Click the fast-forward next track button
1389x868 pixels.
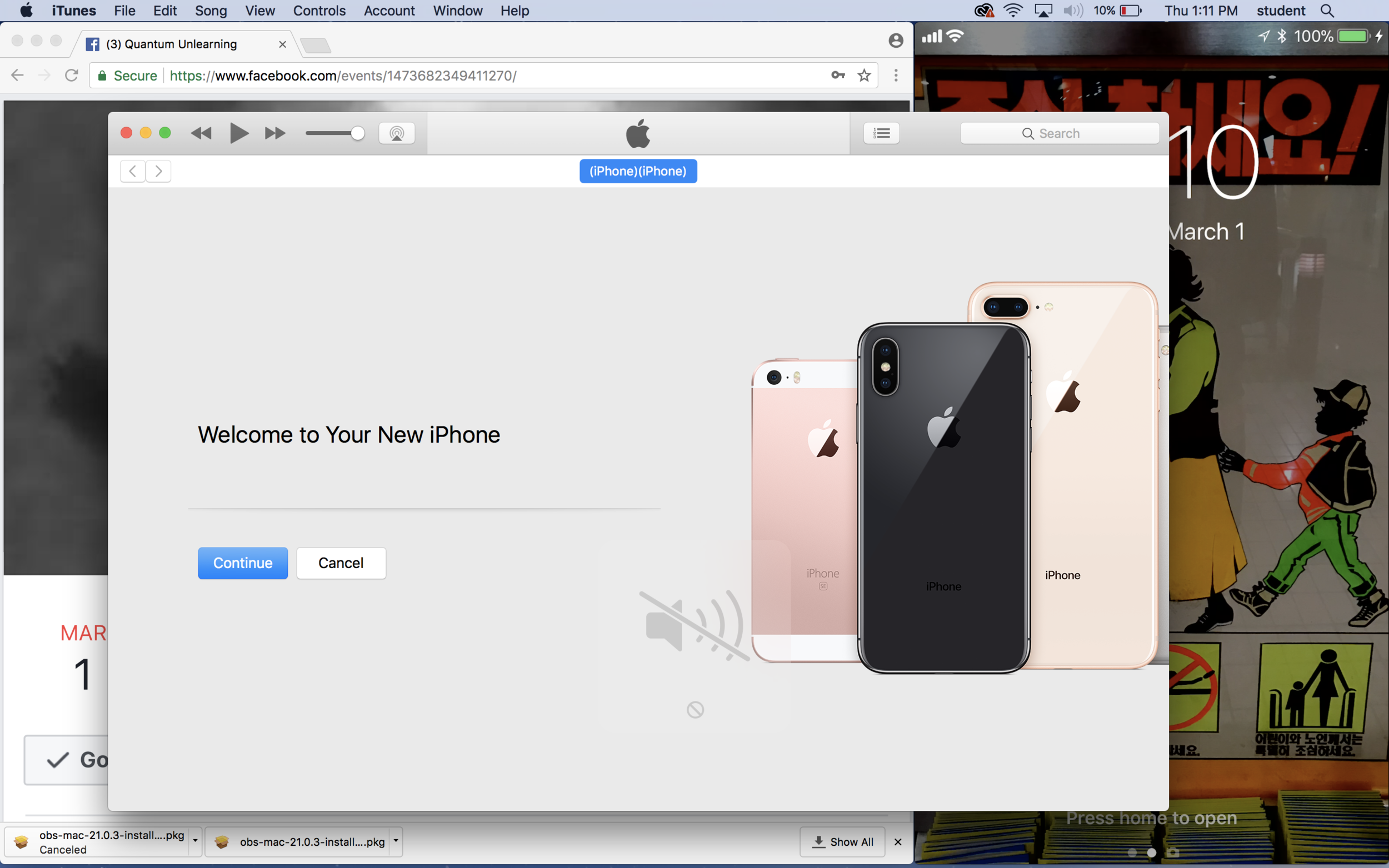275,133
